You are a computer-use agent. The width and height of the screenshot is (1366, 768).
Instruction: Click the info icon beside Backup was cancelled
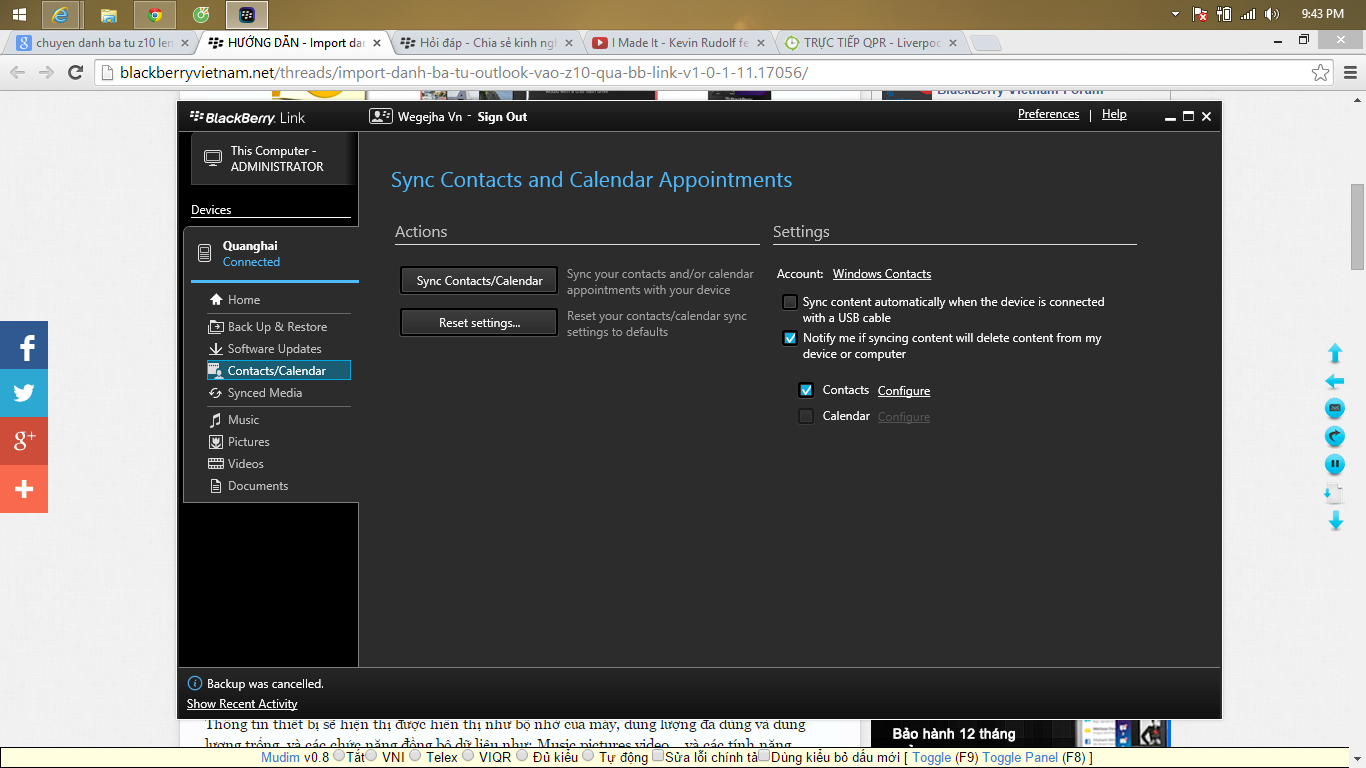[x=195, y=683]
